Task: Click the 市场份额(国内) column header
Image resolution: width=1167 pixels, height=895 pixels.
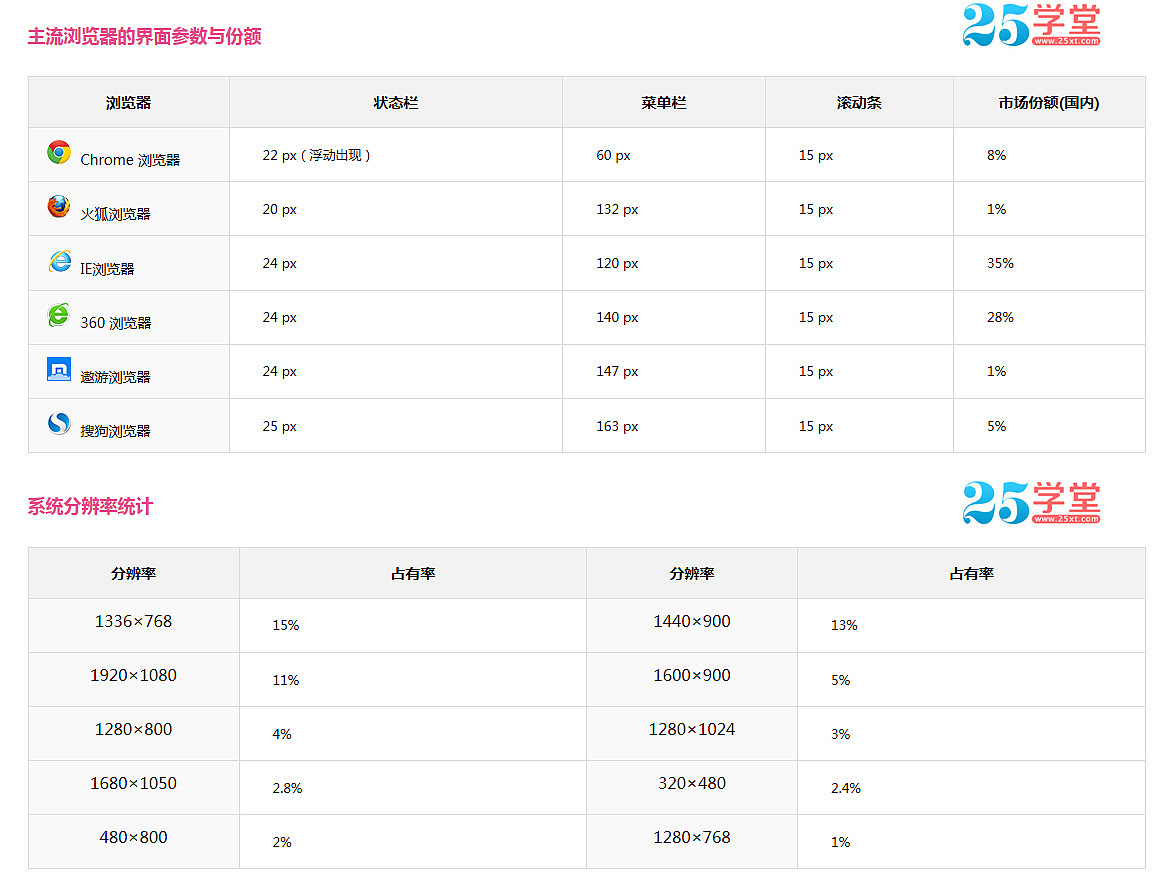Action: [x=1049, y=103]
